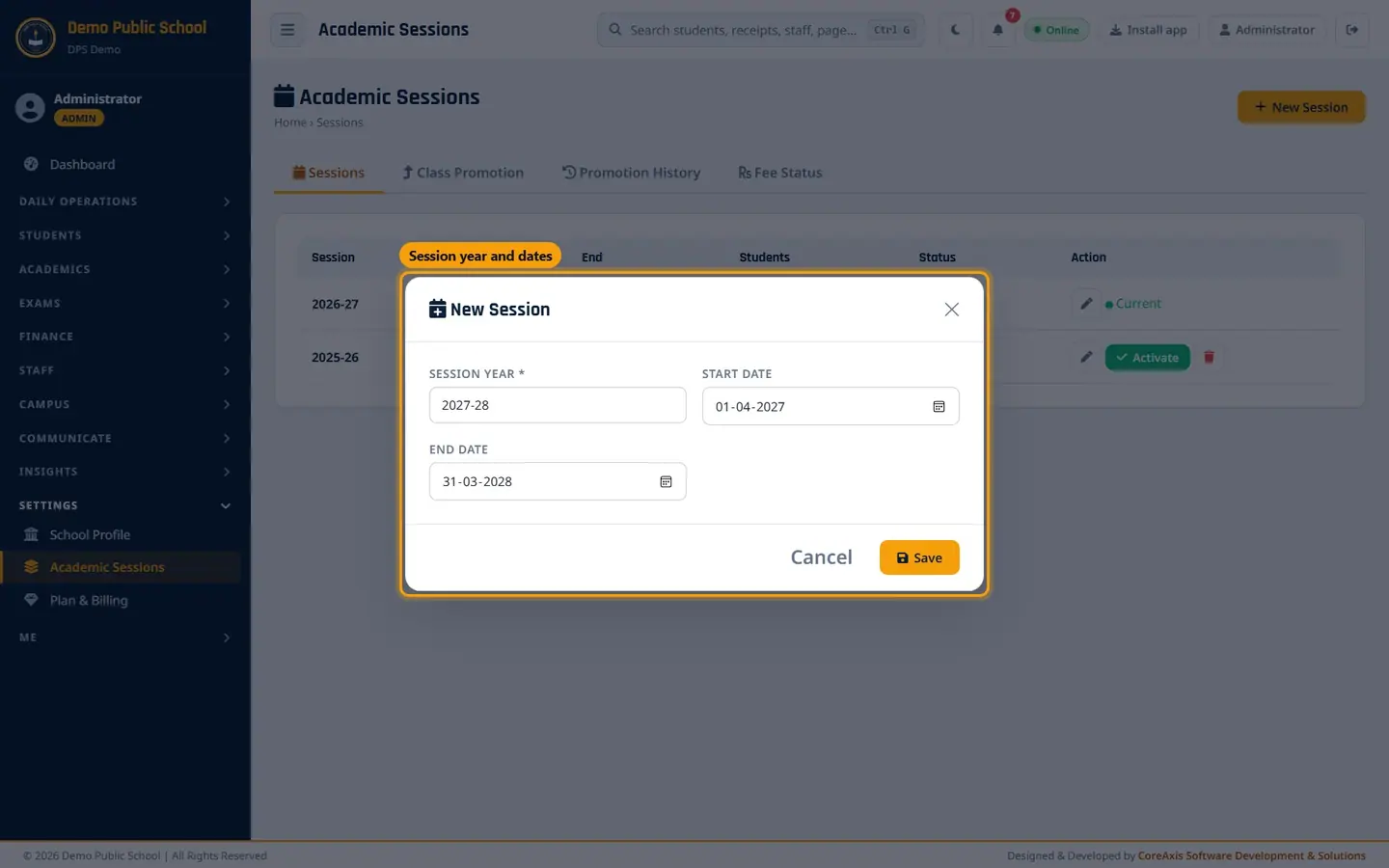1389x868 pixels.
Task: Click the Administrator avatar in sidebar
Action: tap(30, 108)
